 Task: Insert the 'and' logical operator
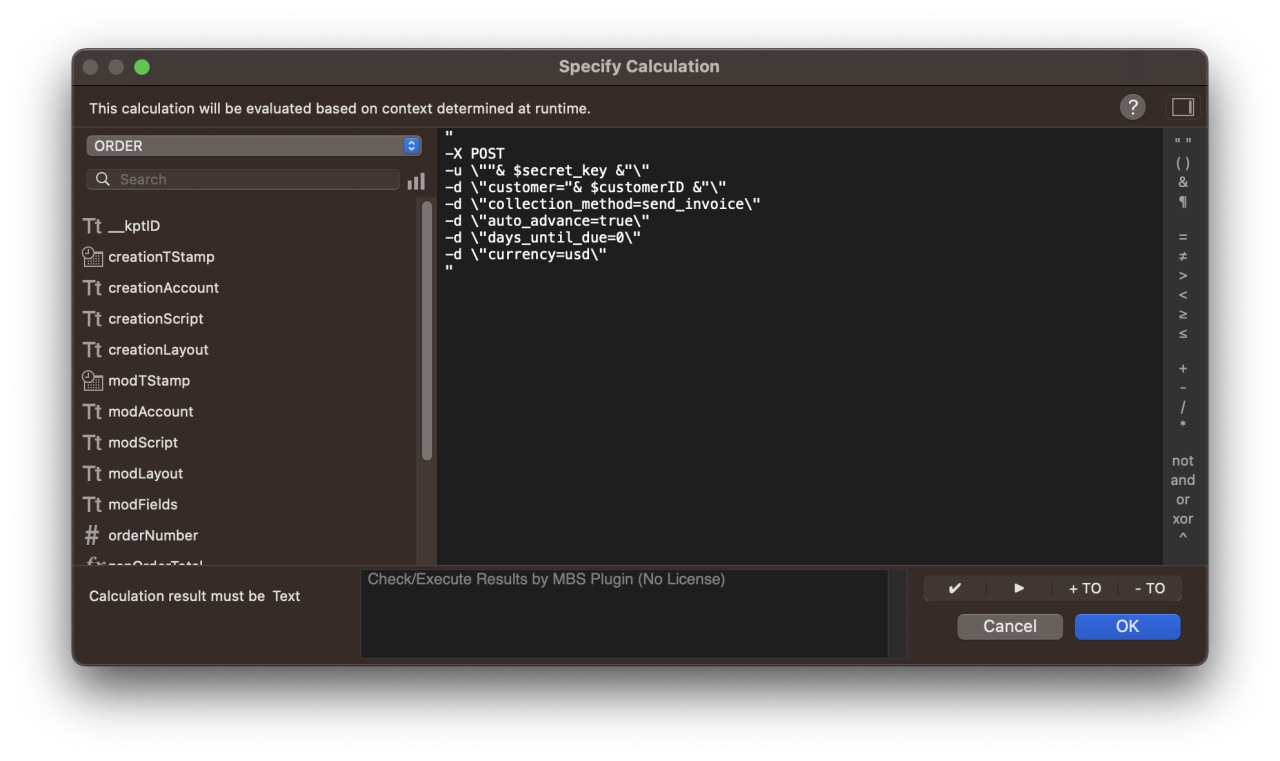(x=1183, y=480)
